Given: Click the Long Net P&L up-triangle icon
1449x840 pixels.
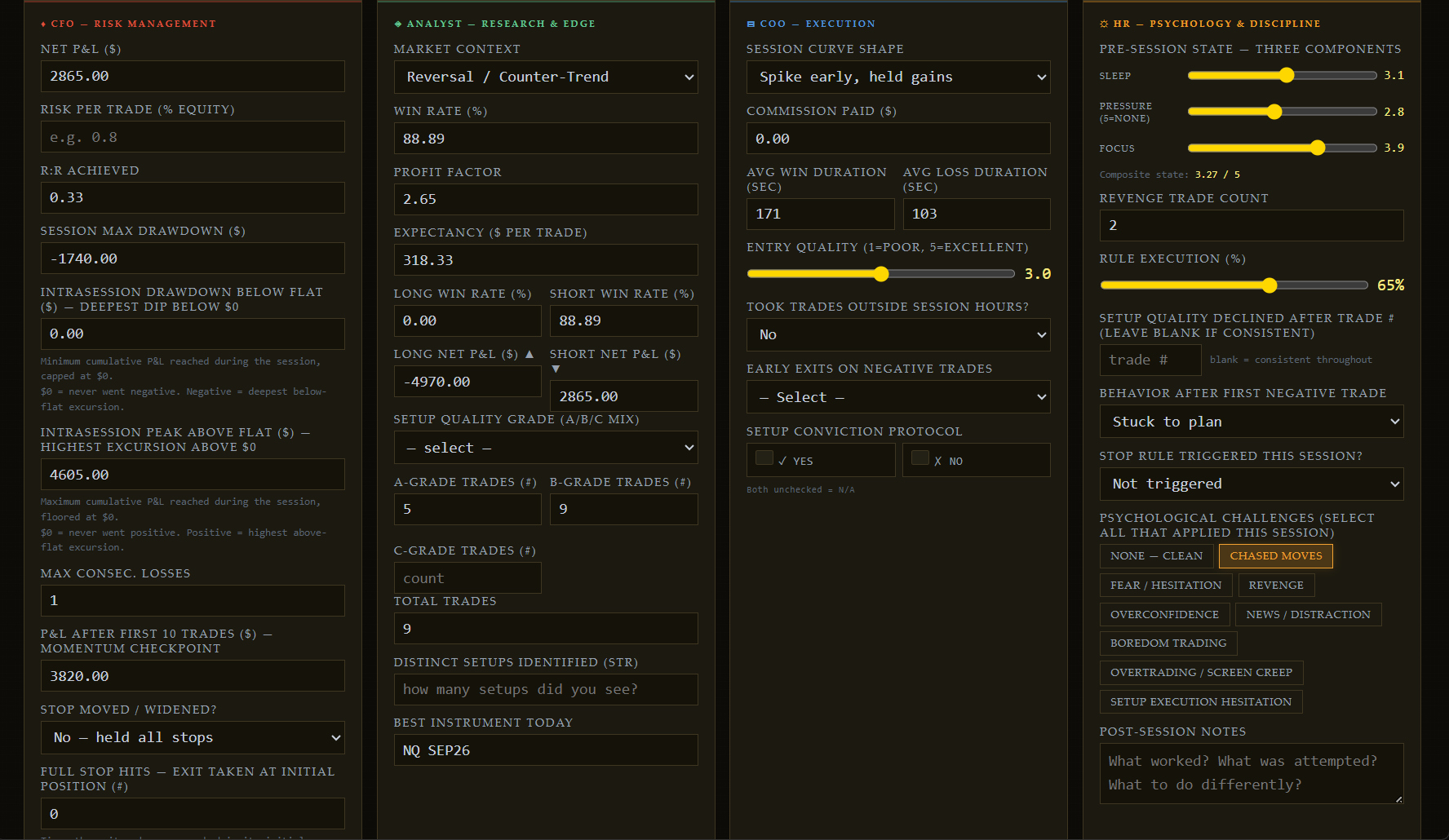Looking at the screenshot, I should tap(529, 354).
